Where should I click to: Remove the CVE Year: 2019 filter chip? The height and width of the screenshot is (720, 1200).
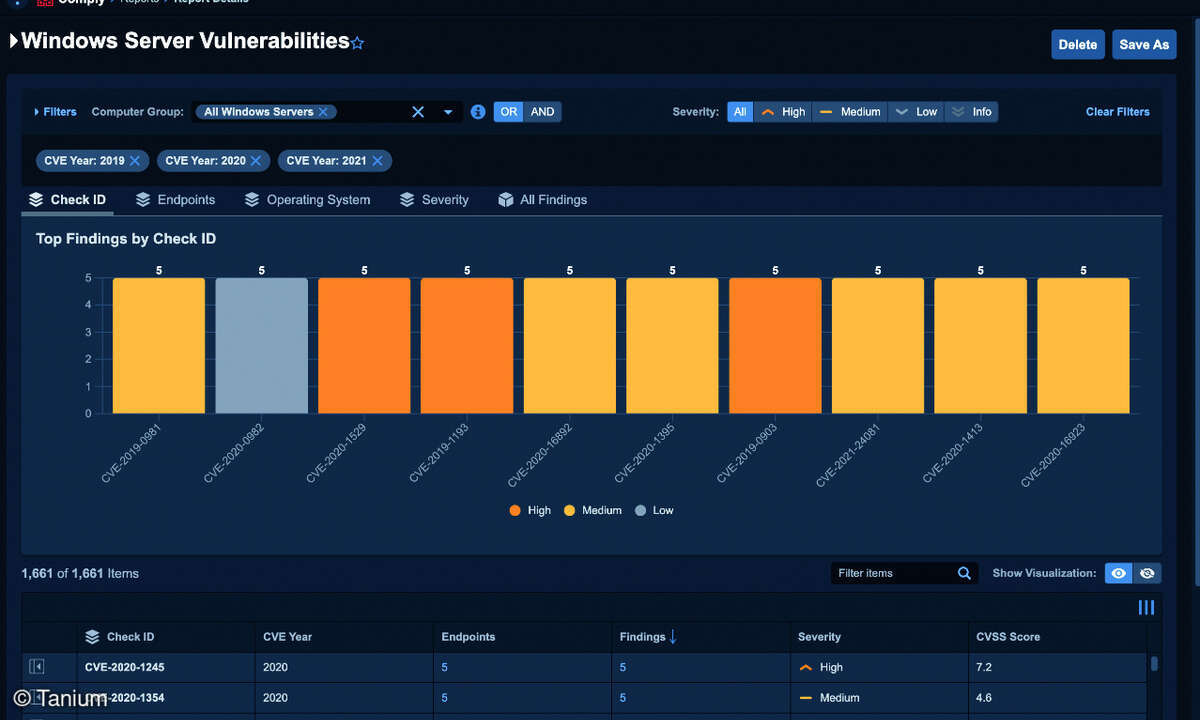(134, 160)
